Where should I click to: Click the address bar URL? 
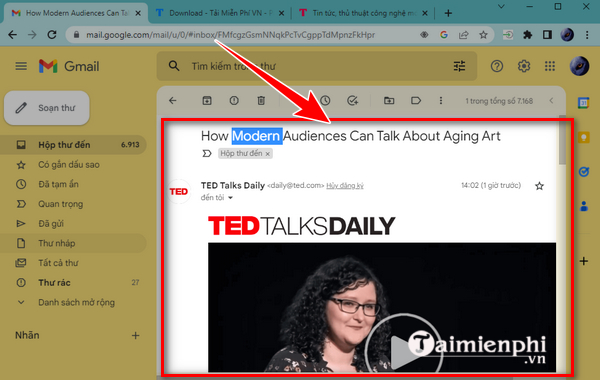click(x=230, y=35)
